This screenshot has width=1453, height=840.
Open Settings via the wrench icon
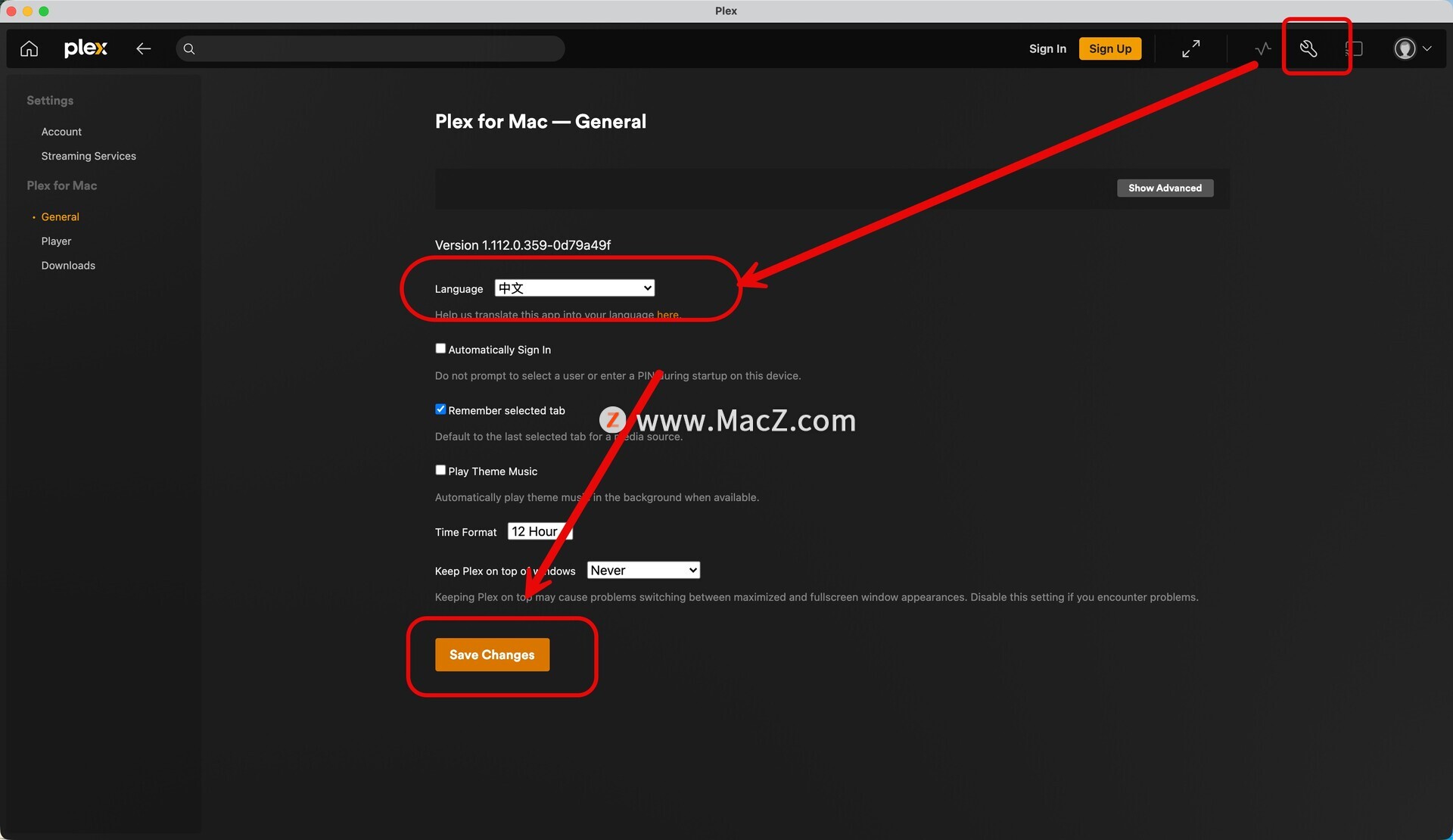(1308, 49)
